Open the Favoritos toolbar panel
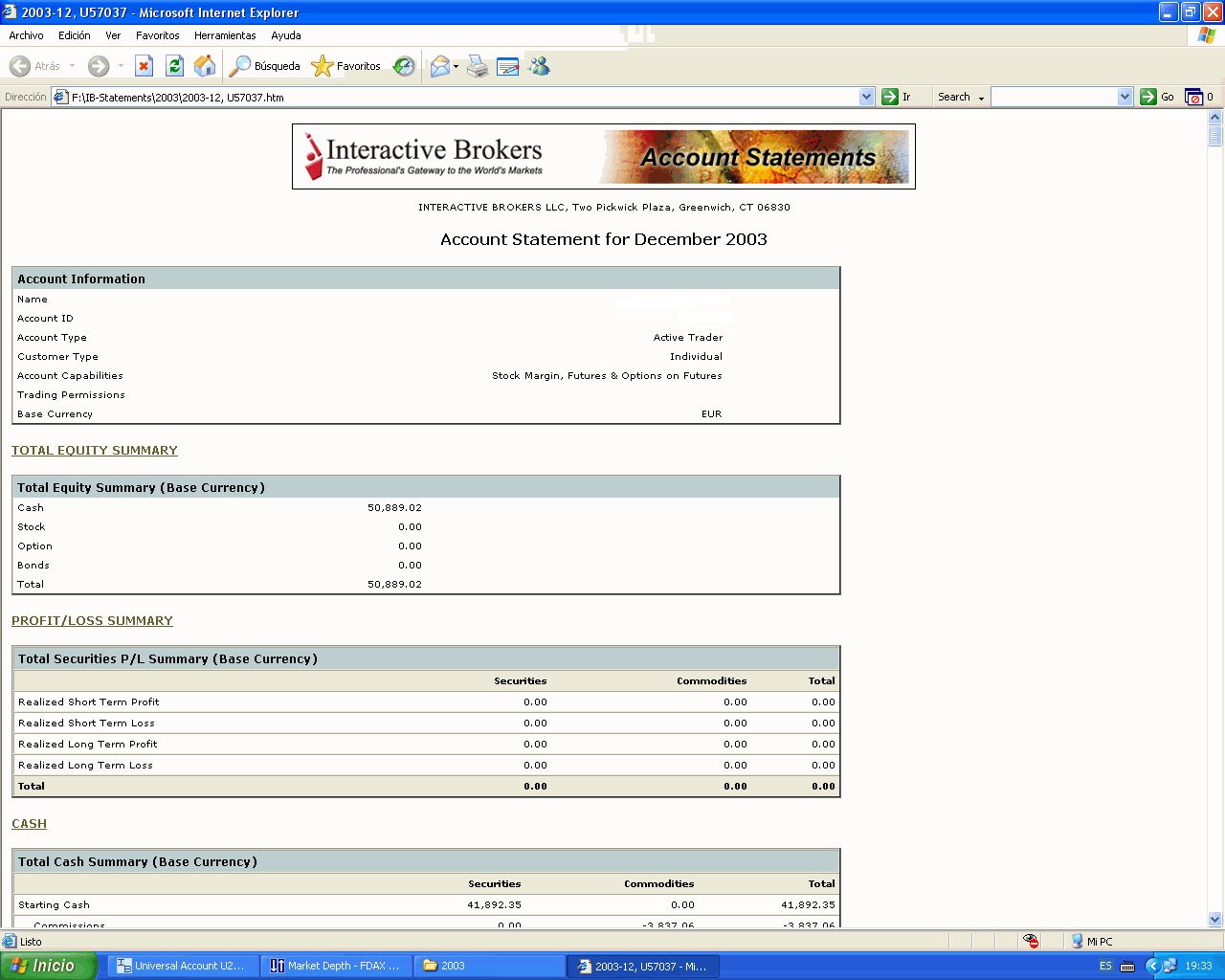The width and height of the screenshot is (1225, 980). point(346,66)
